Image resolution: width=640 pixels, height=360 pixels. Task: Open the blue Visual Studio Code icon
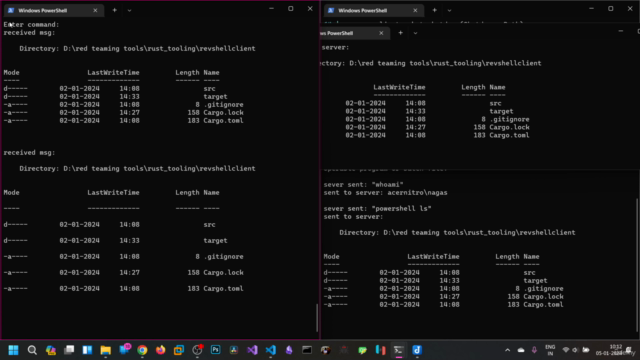click(x=271, y=350)
